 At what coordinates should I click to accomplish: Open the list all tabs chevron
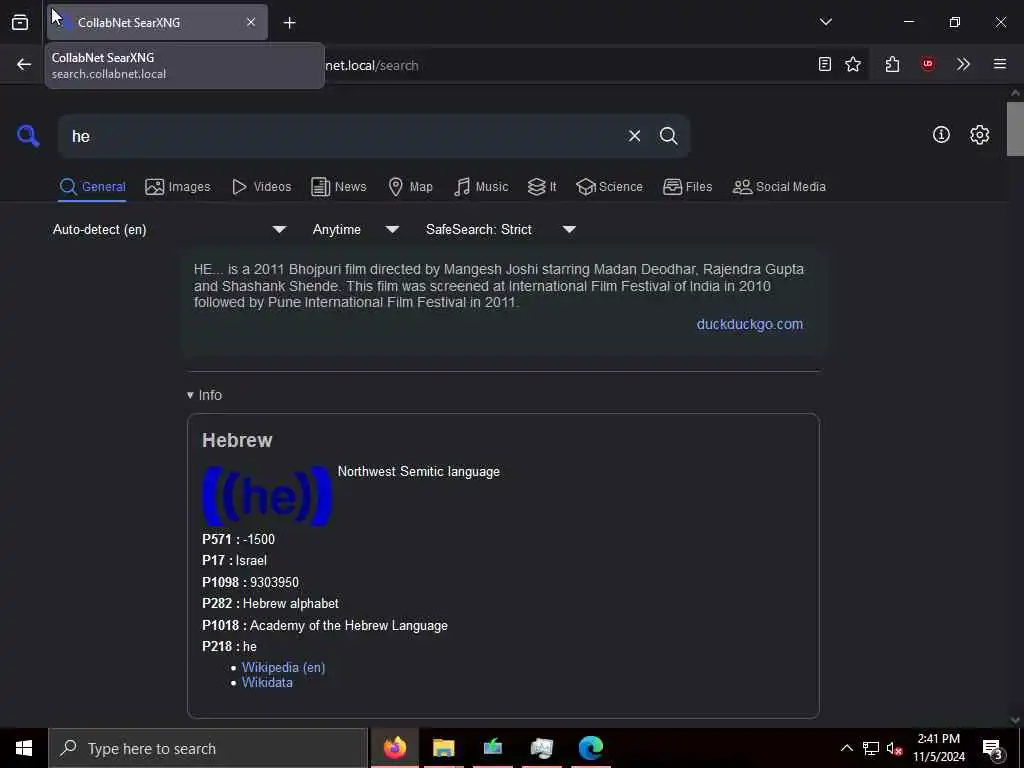tap(825, 22)
